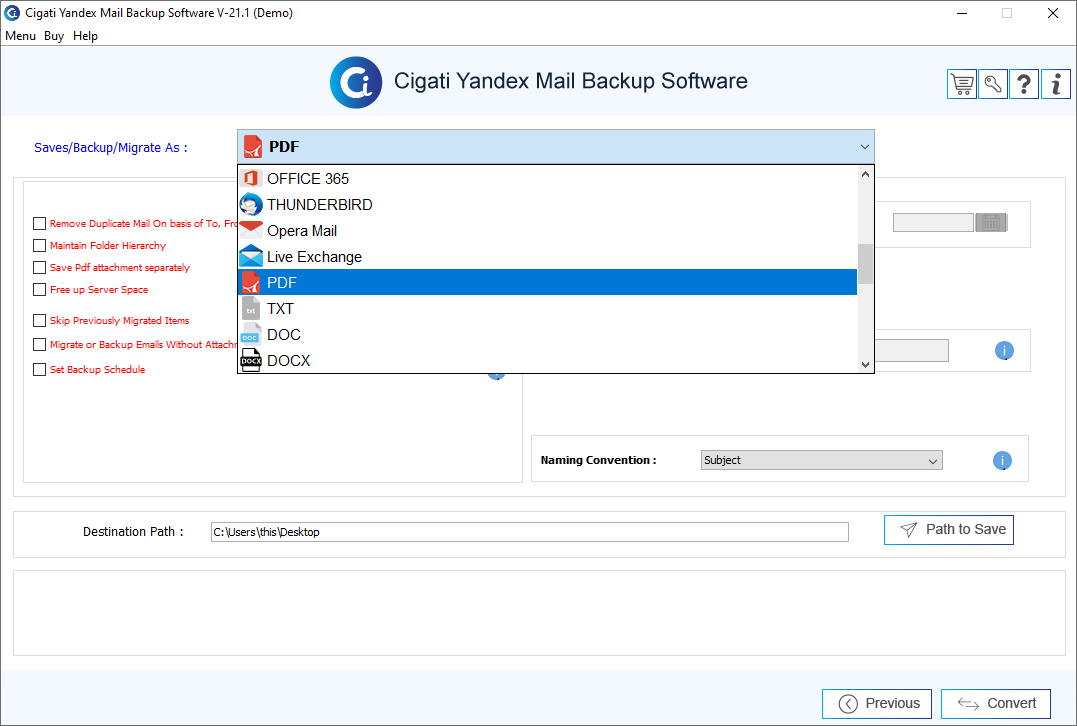The image size is (1077, 726).
Task: Click the DOC file icon in list
Action: 251,335
